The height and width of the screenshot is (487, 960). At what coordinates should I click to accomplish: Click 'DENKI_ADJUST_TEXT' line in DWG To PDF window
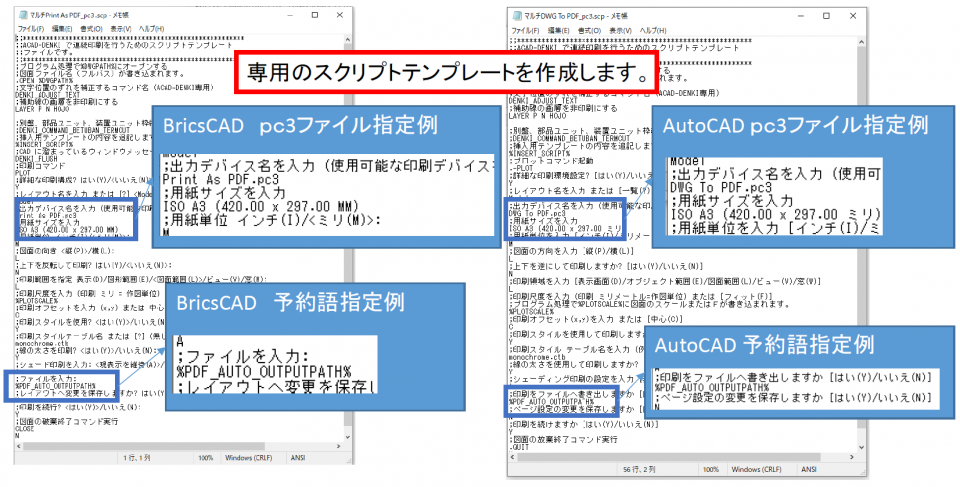point(543,100)
